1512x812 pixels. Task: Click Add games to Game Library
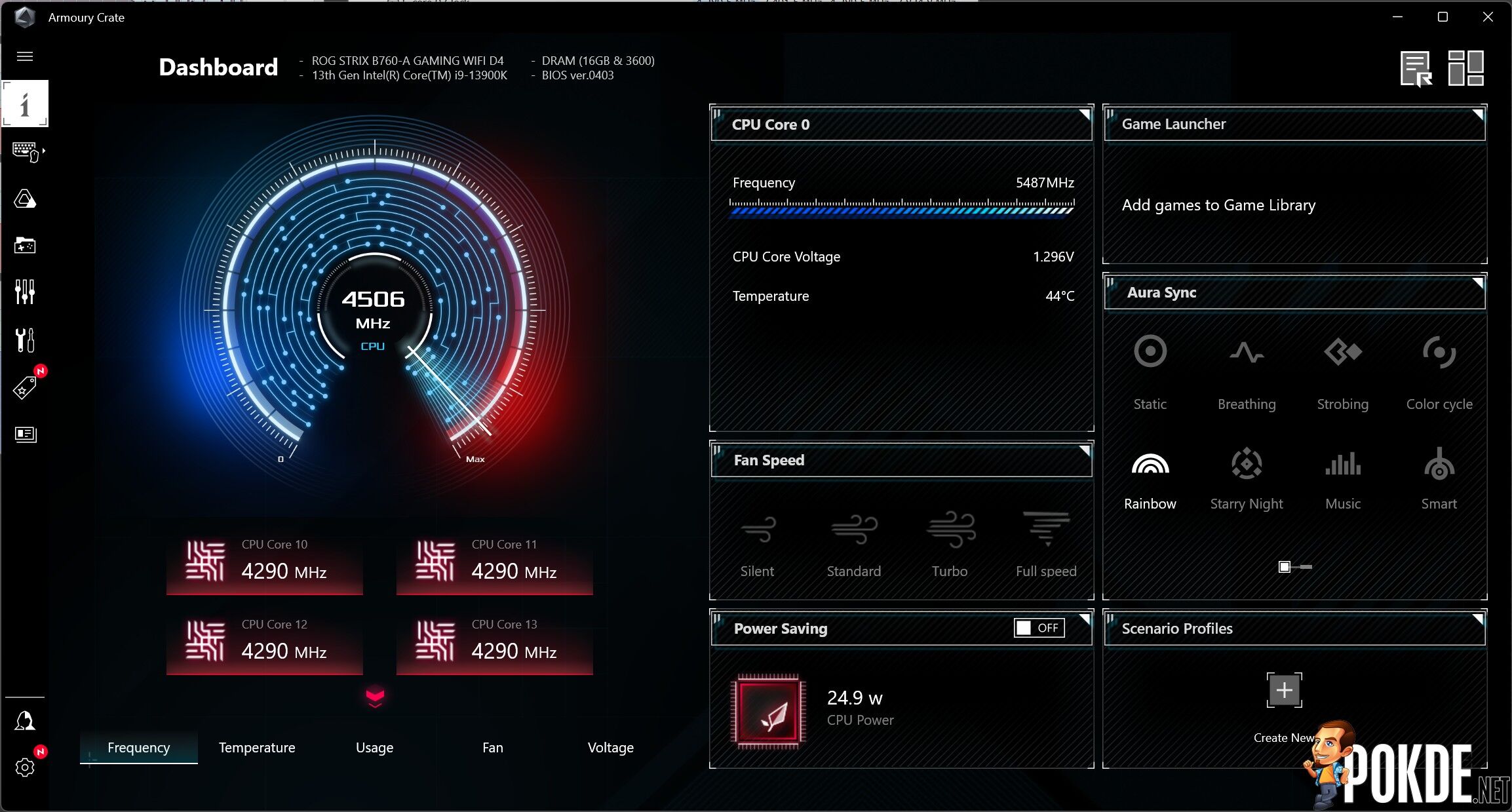pyautogui.click(x=1219, y=205)
